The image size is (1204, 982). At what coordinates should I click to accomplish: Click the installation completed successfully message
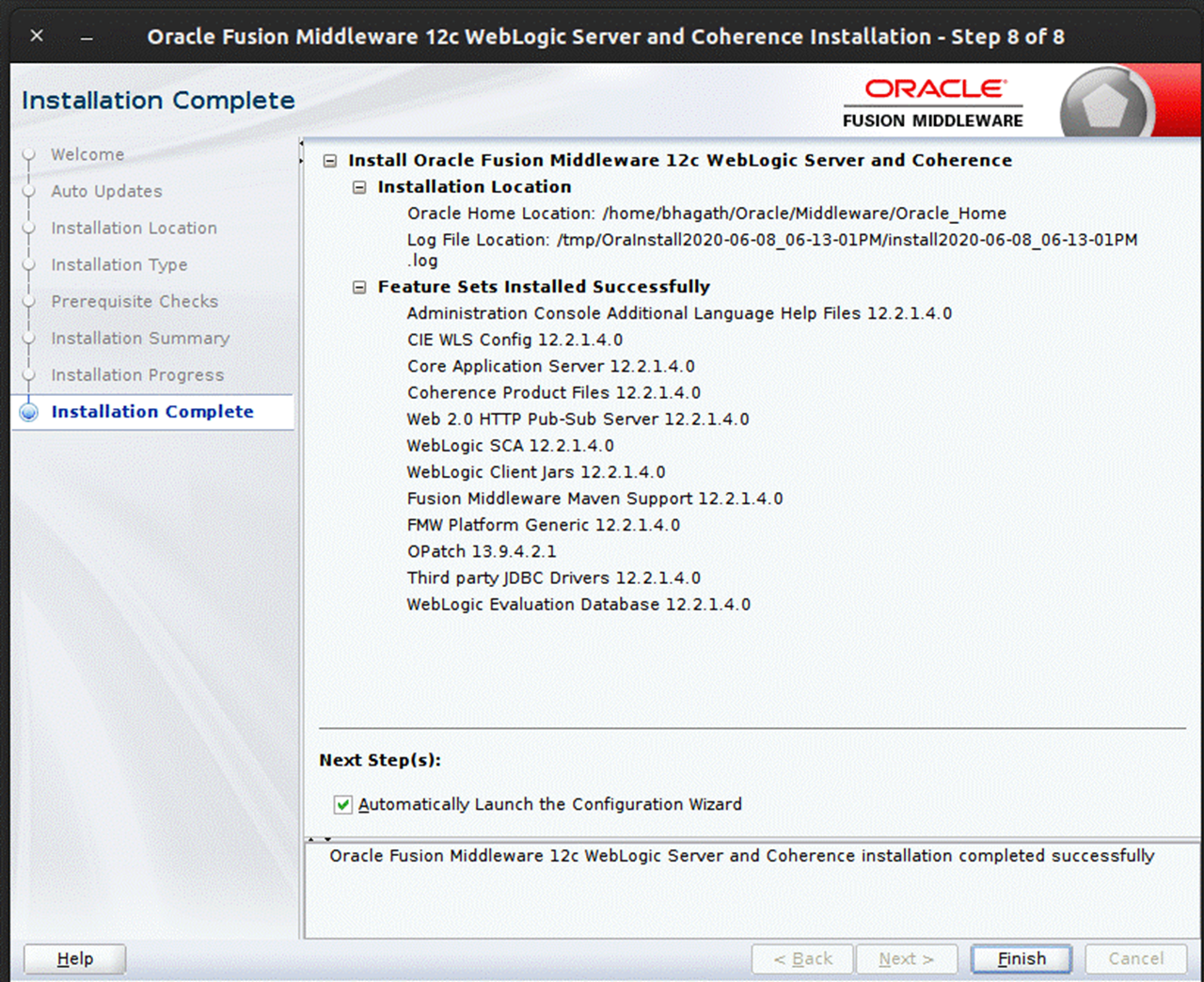tap(741, 856)
